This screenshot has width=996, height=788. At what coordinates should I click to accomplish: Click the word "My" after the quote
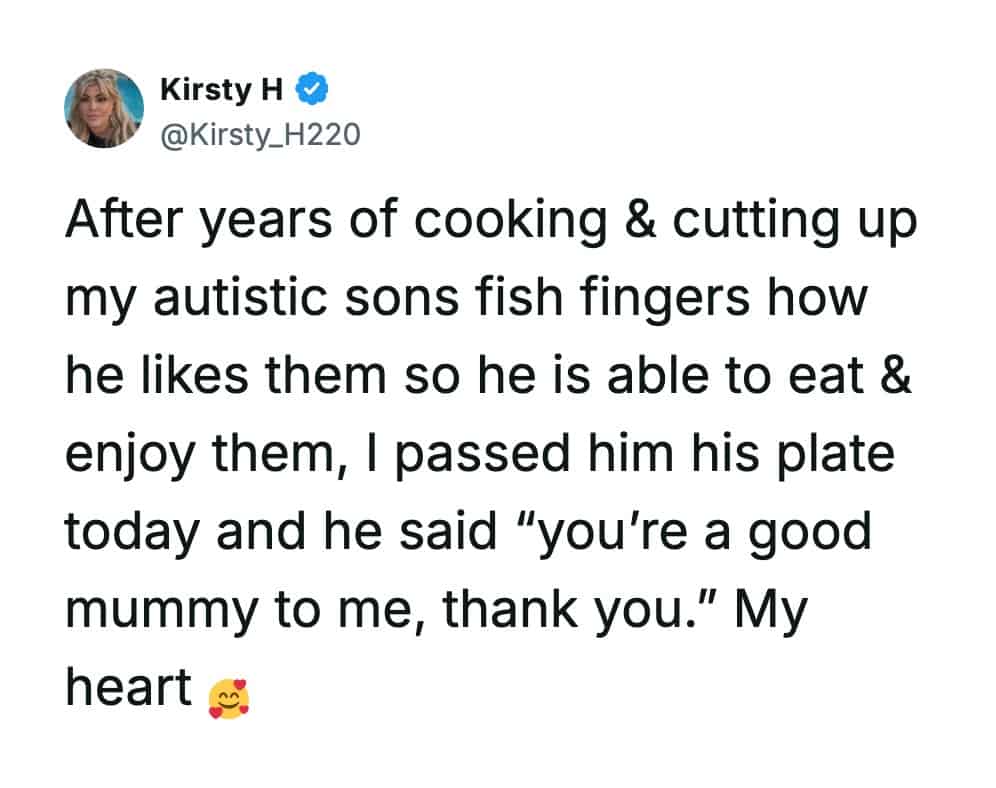[769, 610]
